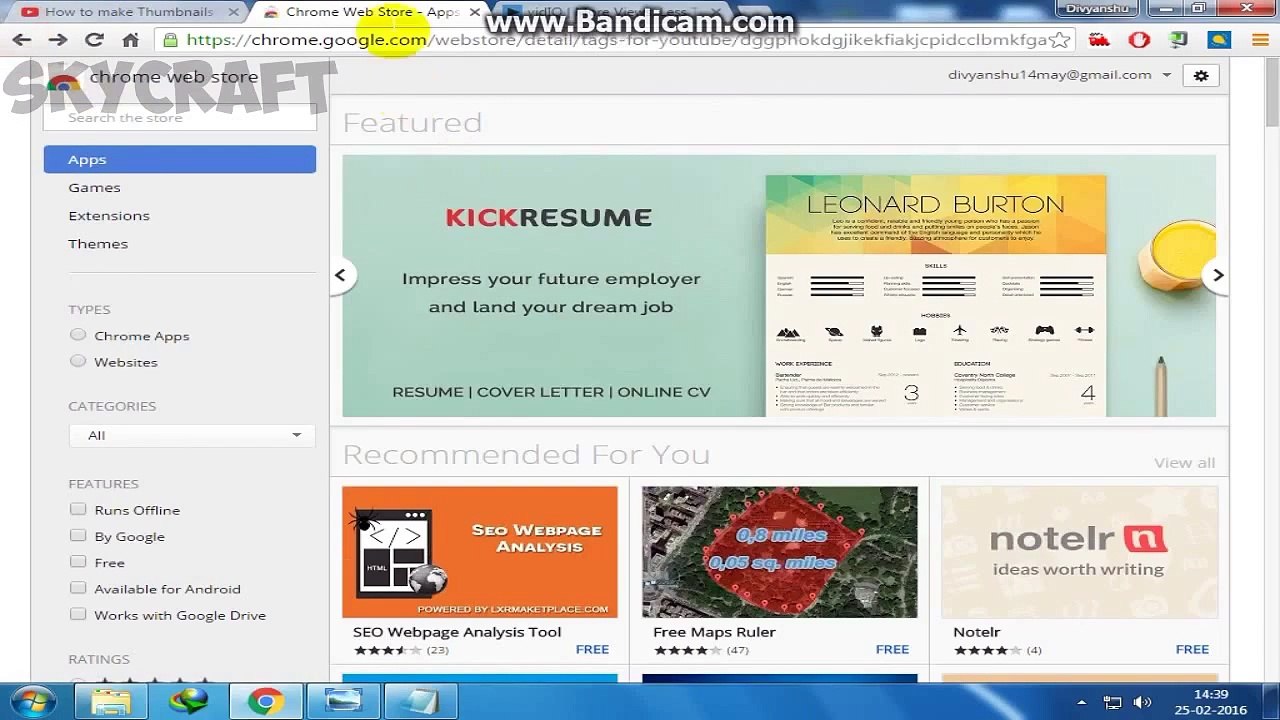1280x720 pixels.
Task: Expand the Categories All dropdown
Action: click(x=192, y=435)
